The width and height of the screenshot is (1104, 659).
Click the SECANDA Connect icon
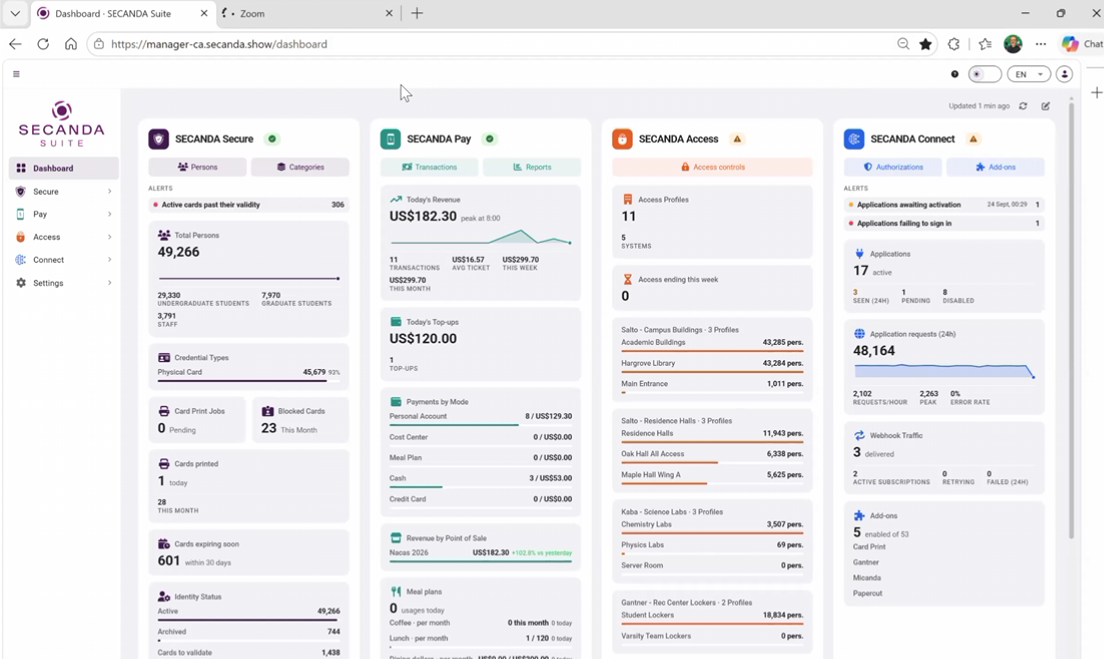coord(854,139)
